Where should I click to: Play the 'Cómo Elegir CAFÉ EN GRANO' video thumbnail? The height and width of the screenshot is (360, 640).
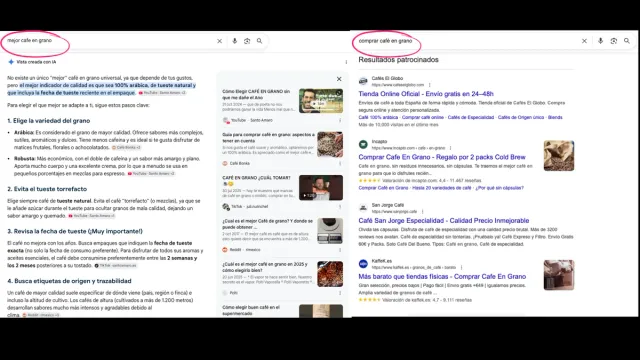pyautogui.click(x=321, y=101)
